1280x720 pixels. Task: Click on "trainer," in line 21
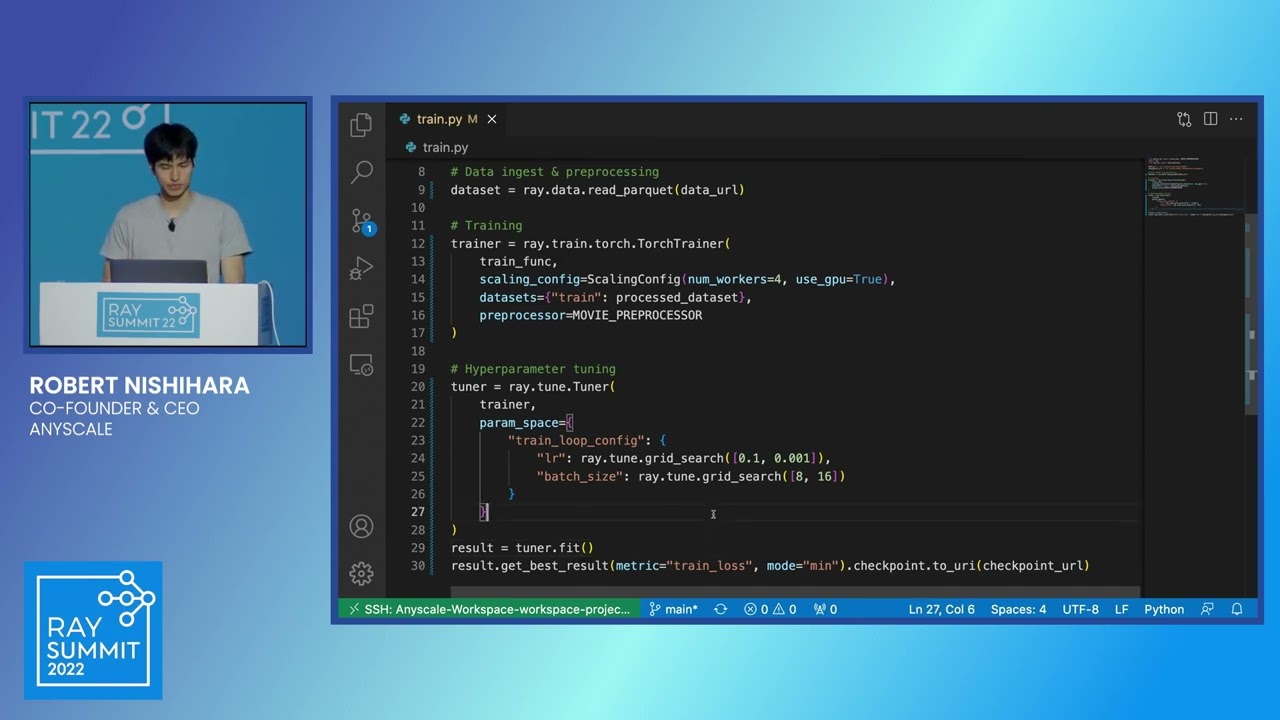pyautogui.click(x=508, y=405)
